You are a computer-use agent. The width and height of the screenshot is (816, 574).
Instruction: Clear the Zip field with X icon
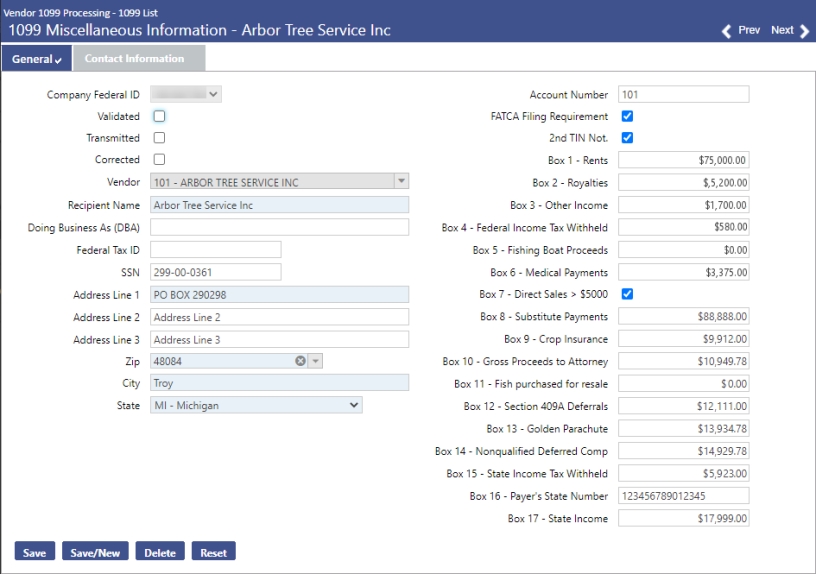[300, 361]
